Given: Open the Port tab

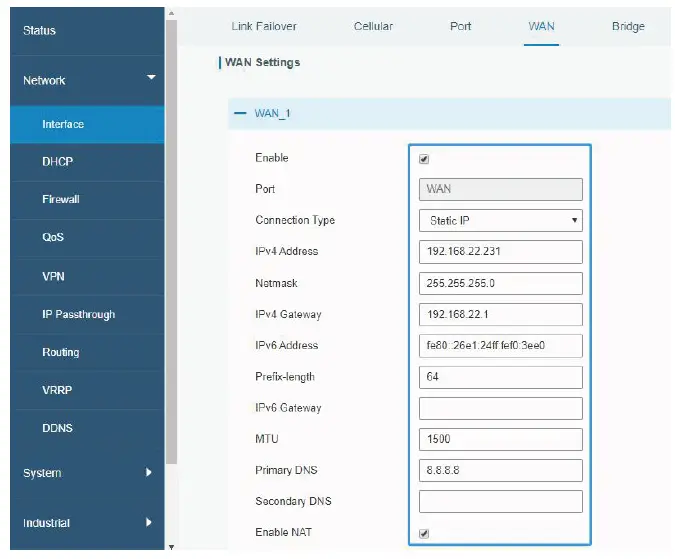Looking at the screenshot, I should (x=460, y=26).
